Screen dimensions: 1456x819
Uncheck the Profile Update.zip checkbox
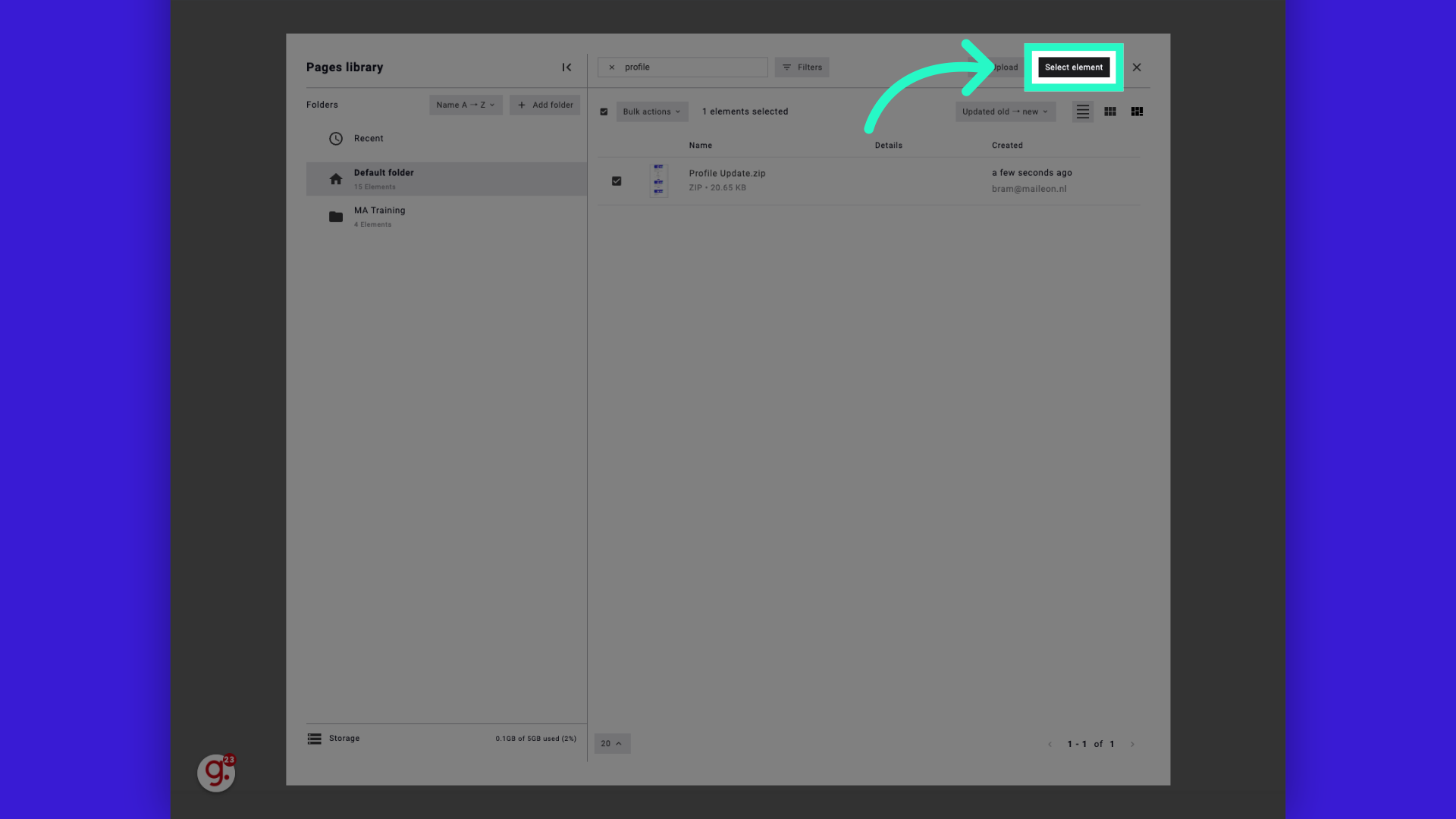tap(617, 181)
